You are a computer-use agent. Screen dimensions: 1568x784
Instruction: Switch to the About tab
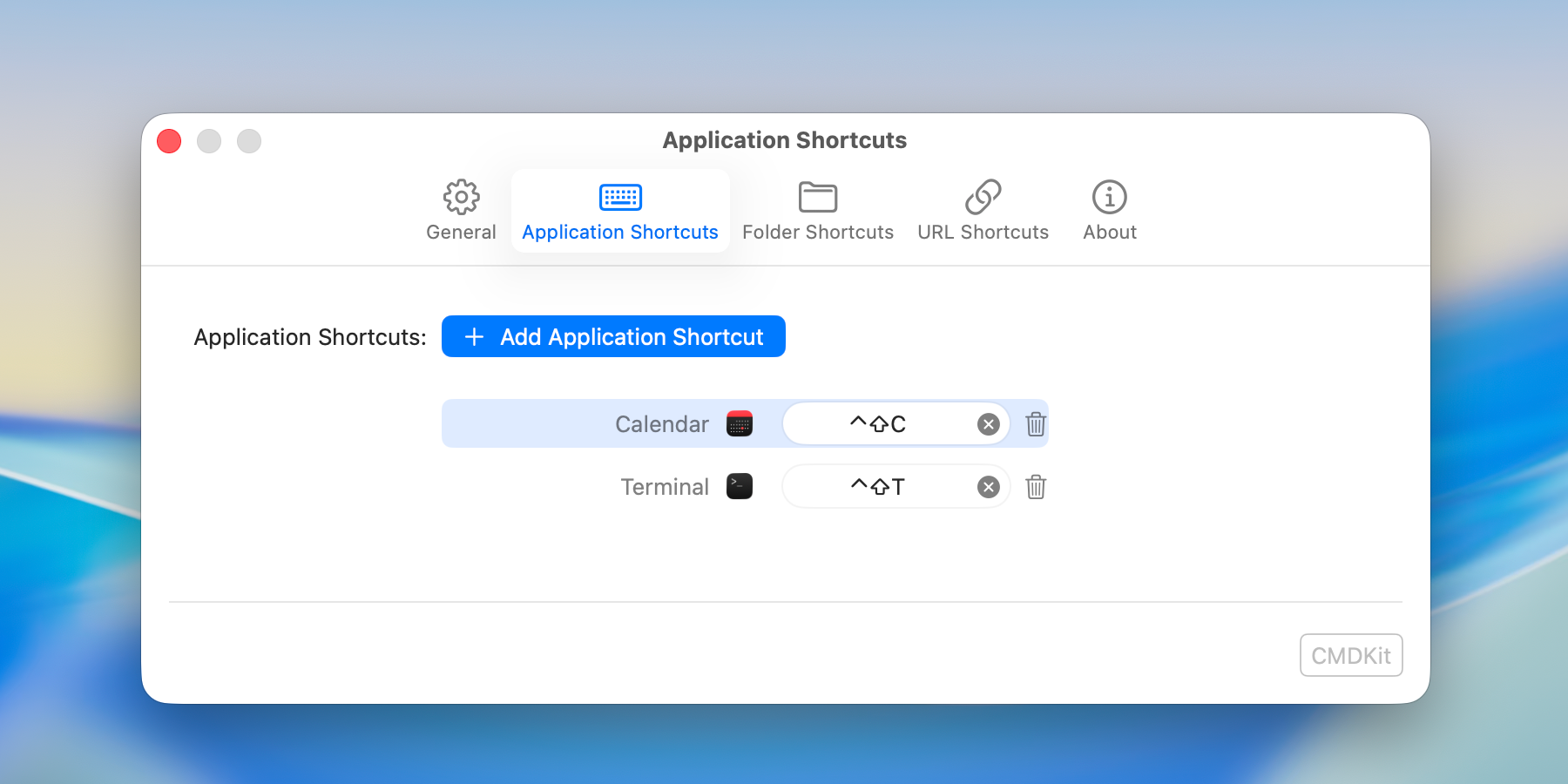tap(1108, 232)
